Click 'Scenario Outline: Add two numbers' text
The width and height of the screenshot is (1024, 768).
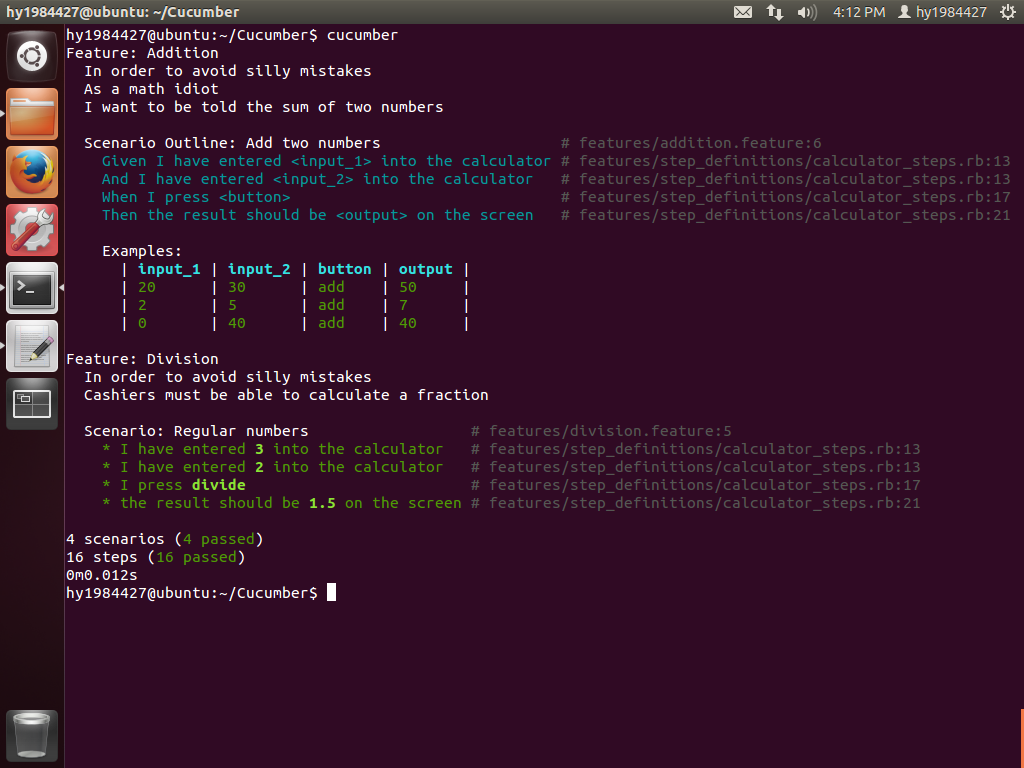[232, 143]
